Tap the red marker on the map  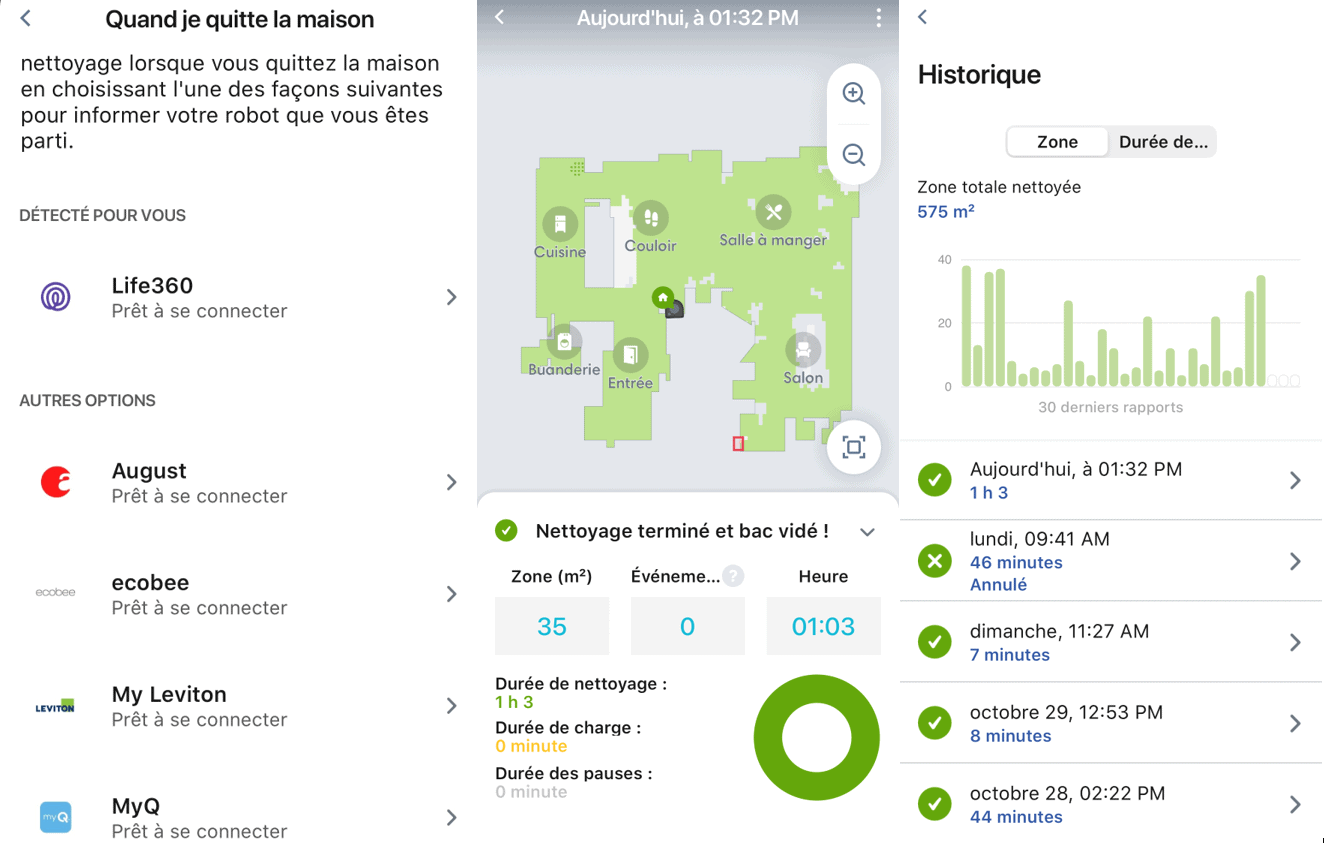738,443
